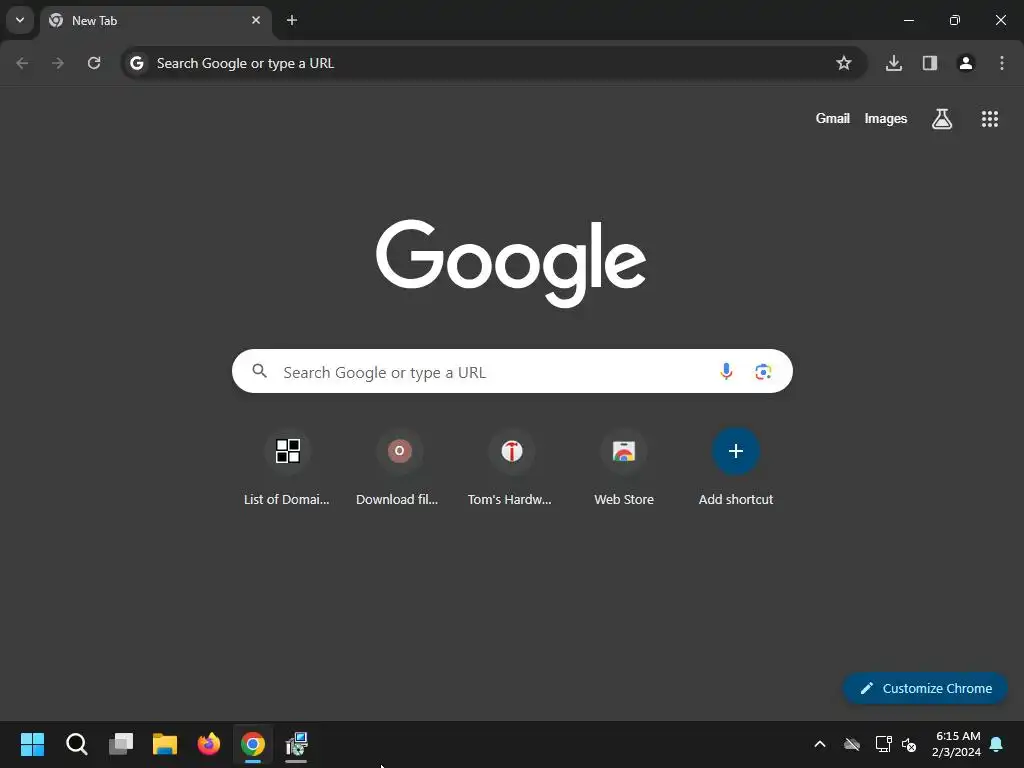The height and width of the screenshot is (768, 1024).
Task: Open Chrome three-dot menu
Action: 1002,63
